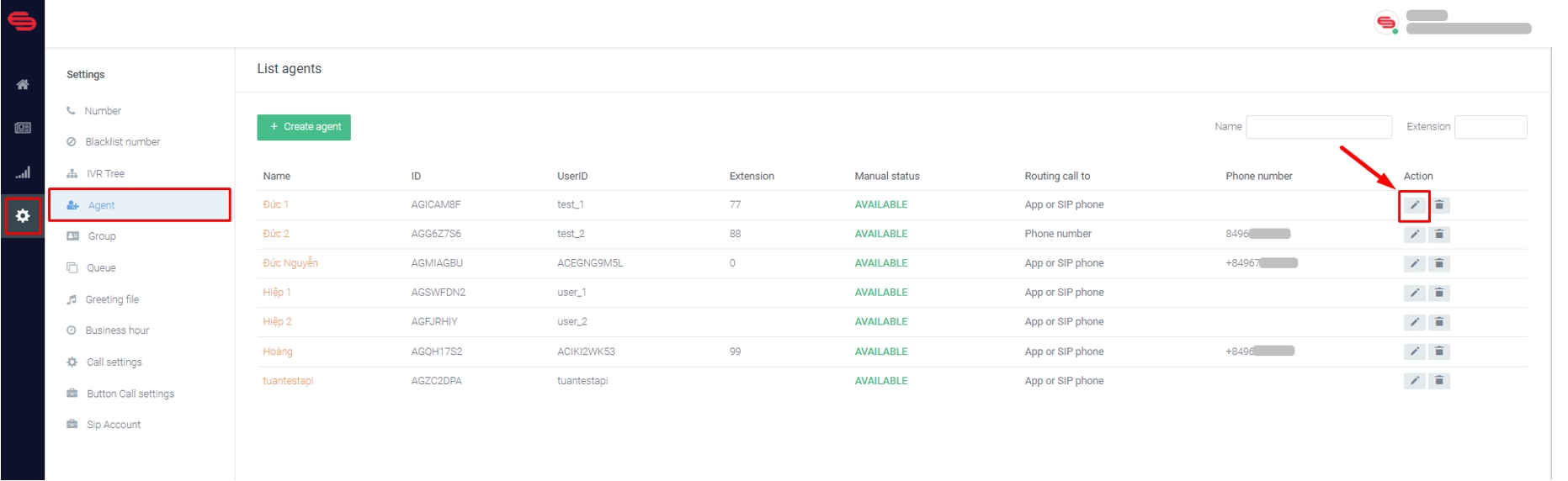The image size is (1568, 481).
Task: Click the Name search input field
Action: pos(1318,127)
